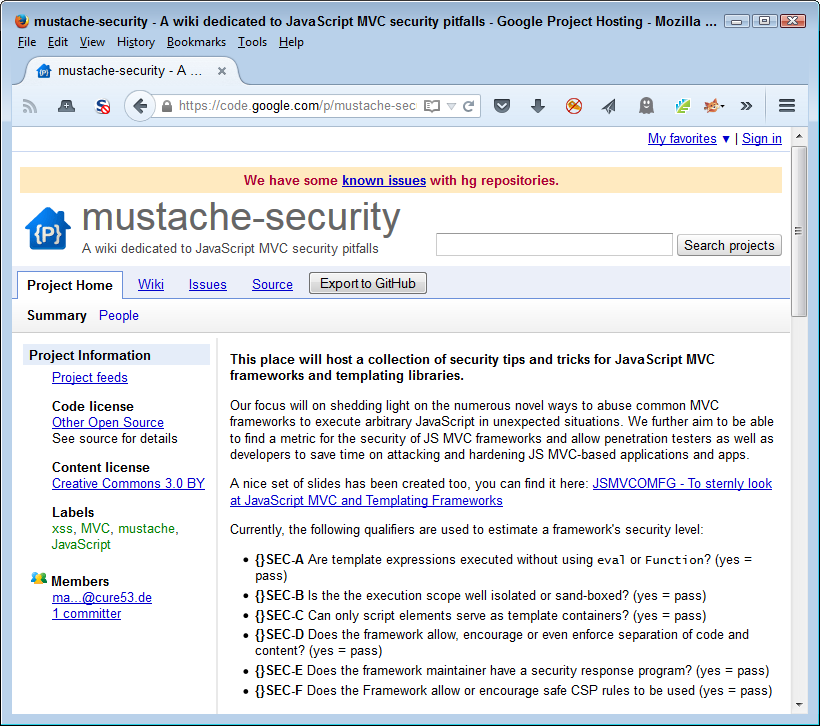Open the Downloads panel arrow icon
The width and height of the screenshot is (820, 726).
[540, 105]
